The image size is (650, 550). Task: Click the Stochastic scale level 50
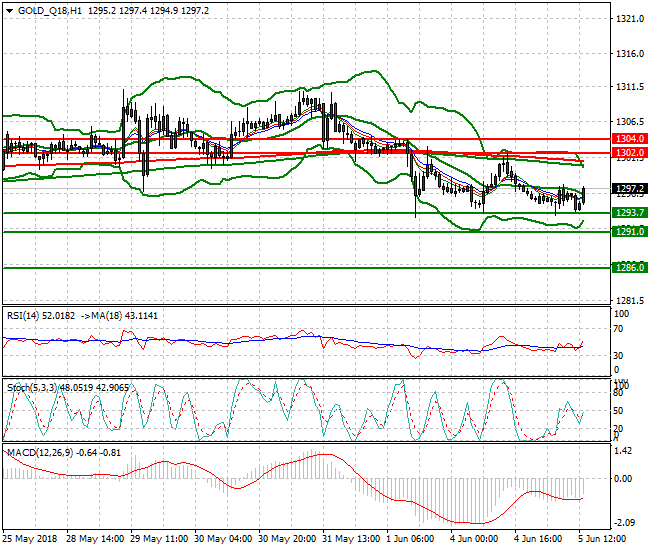(618, 411)
